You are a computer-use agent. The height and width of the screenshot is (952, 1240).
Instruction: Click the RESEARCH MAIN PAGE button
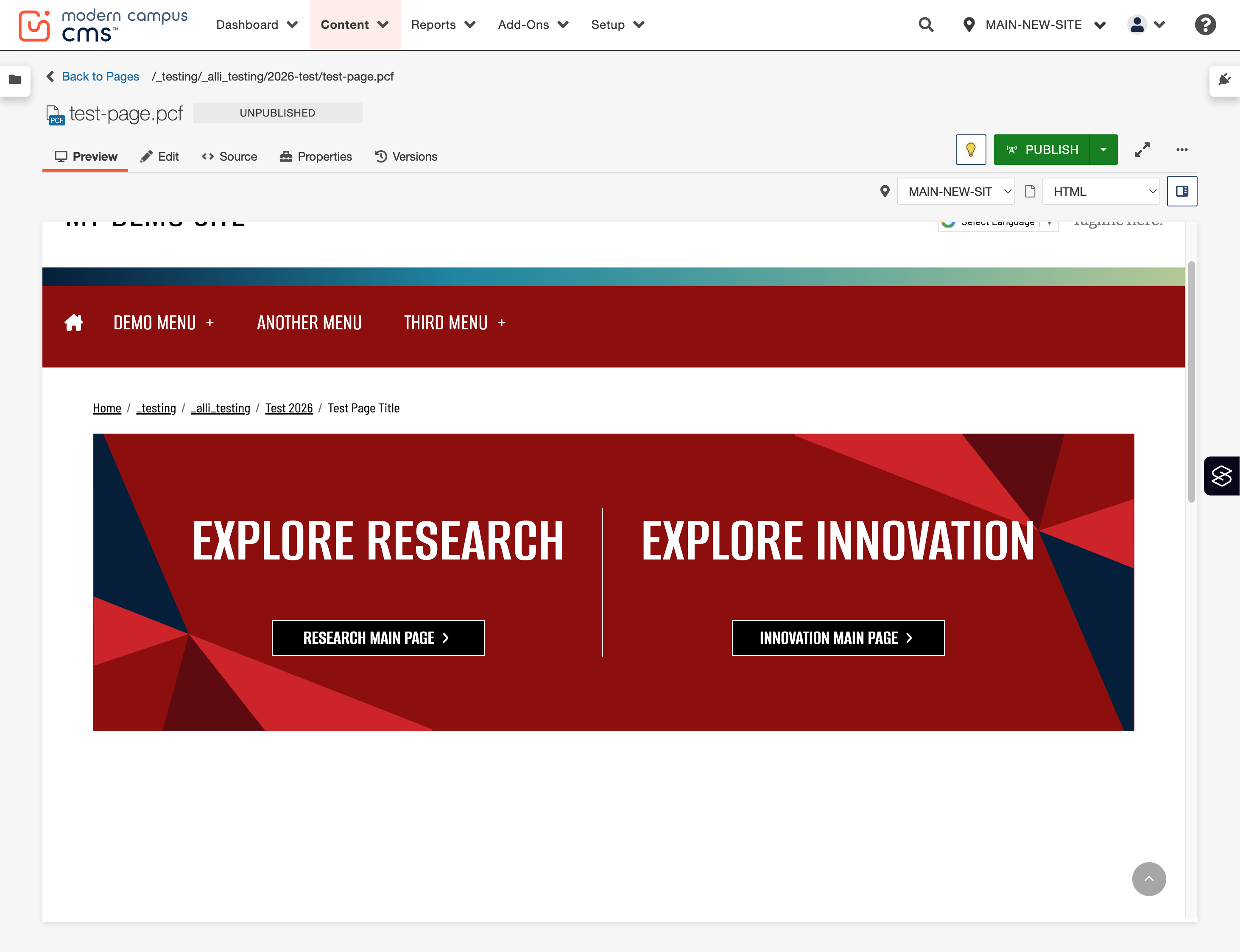point(378,638)
